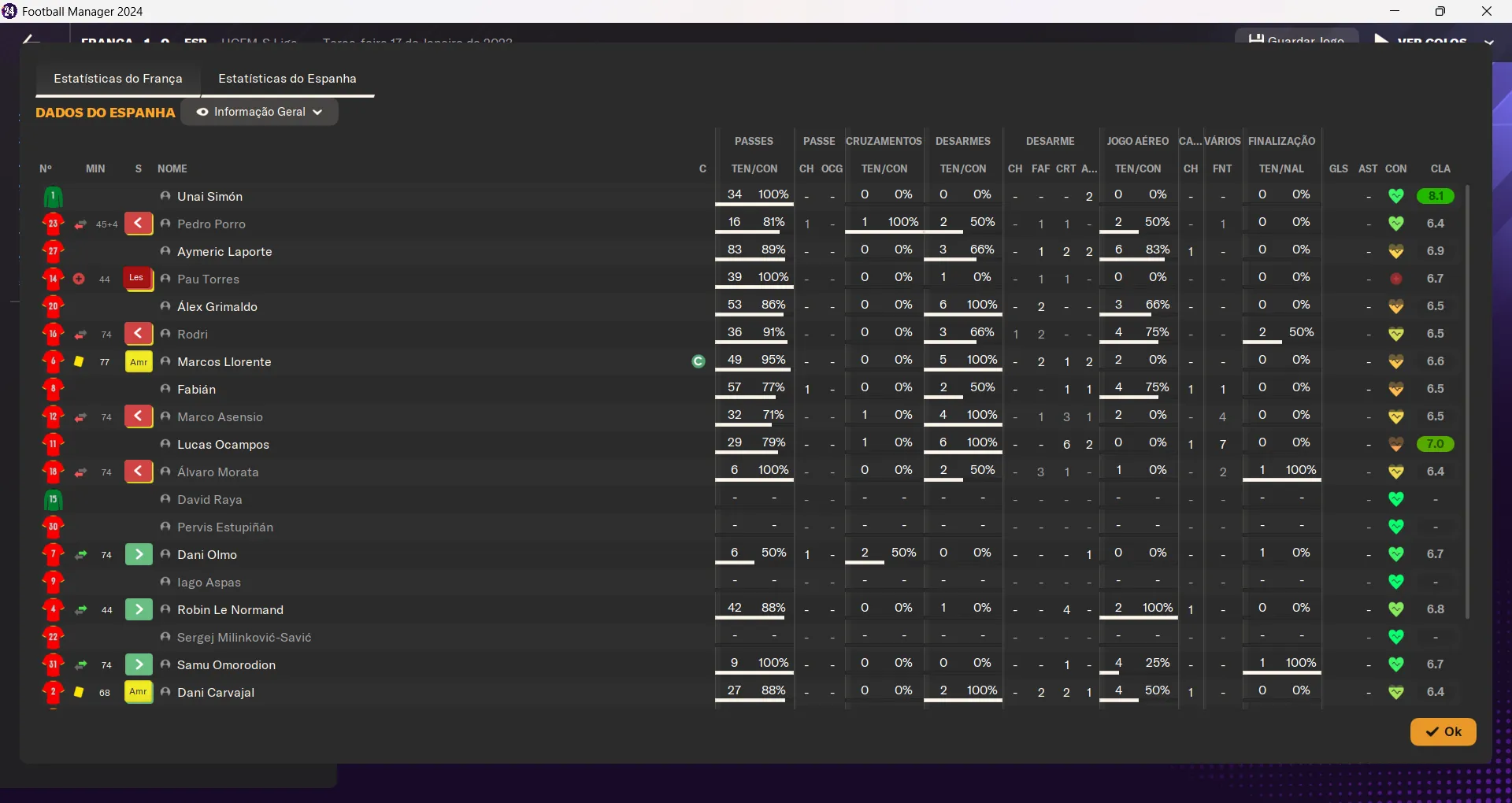Sort by the CLA rating column header

click(1440, 168)
